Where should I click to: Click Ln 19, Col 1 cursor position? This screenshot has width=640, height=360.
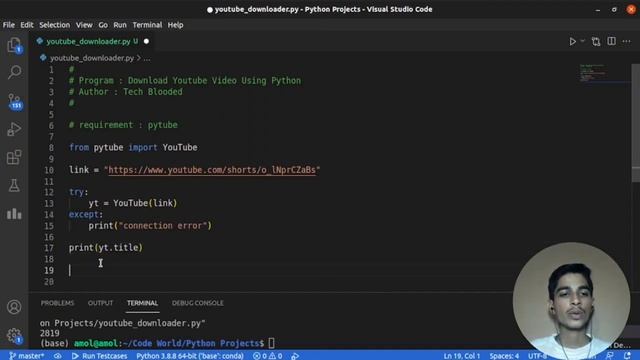point(462,356)
